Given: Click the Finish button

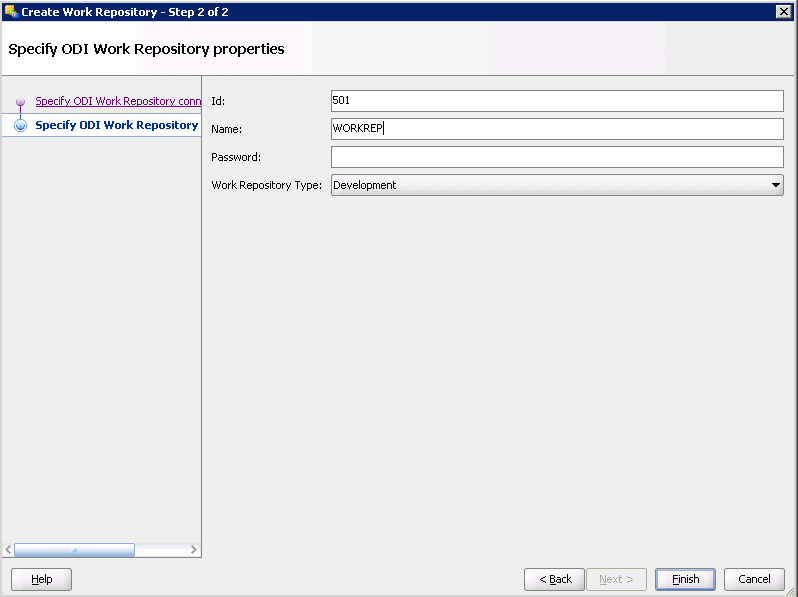Looking at the screenshot, I should coord(685,579).
